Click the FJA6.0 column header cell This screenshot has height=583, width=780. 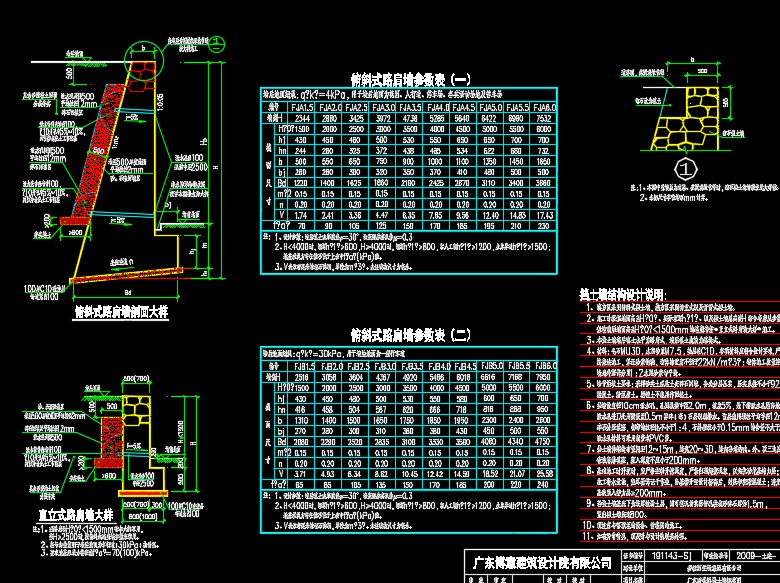pyautogui.click(x=544, y=107)
